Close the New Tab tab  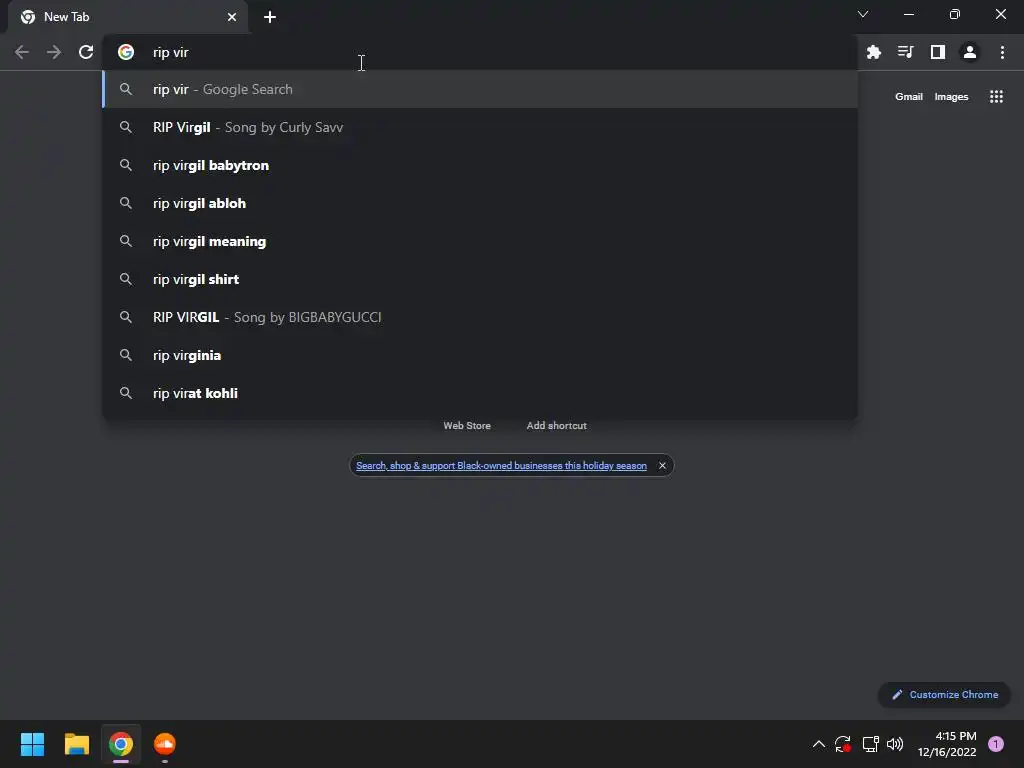232,17
